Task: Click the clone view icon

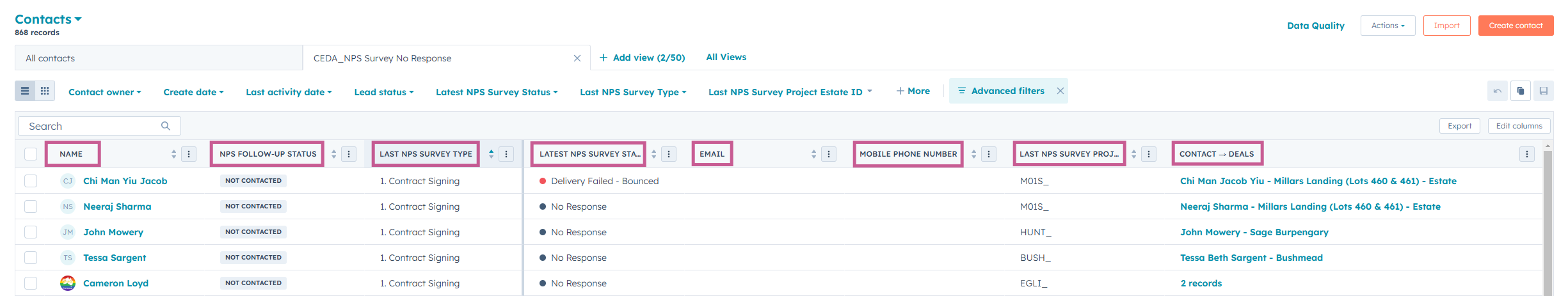Action: pyautogui.click(x=1521, y=91)
